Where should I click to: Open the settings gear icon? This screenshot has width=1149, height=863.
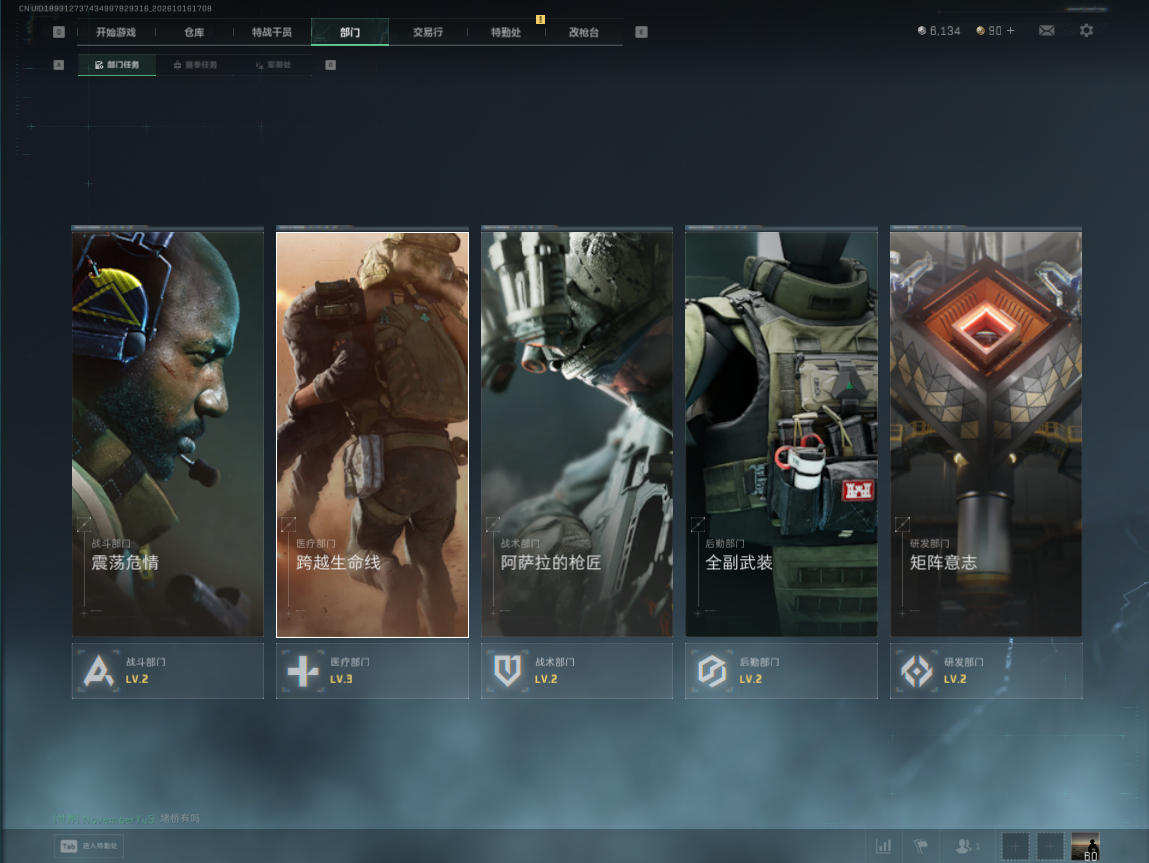[x=1086, y=31]
